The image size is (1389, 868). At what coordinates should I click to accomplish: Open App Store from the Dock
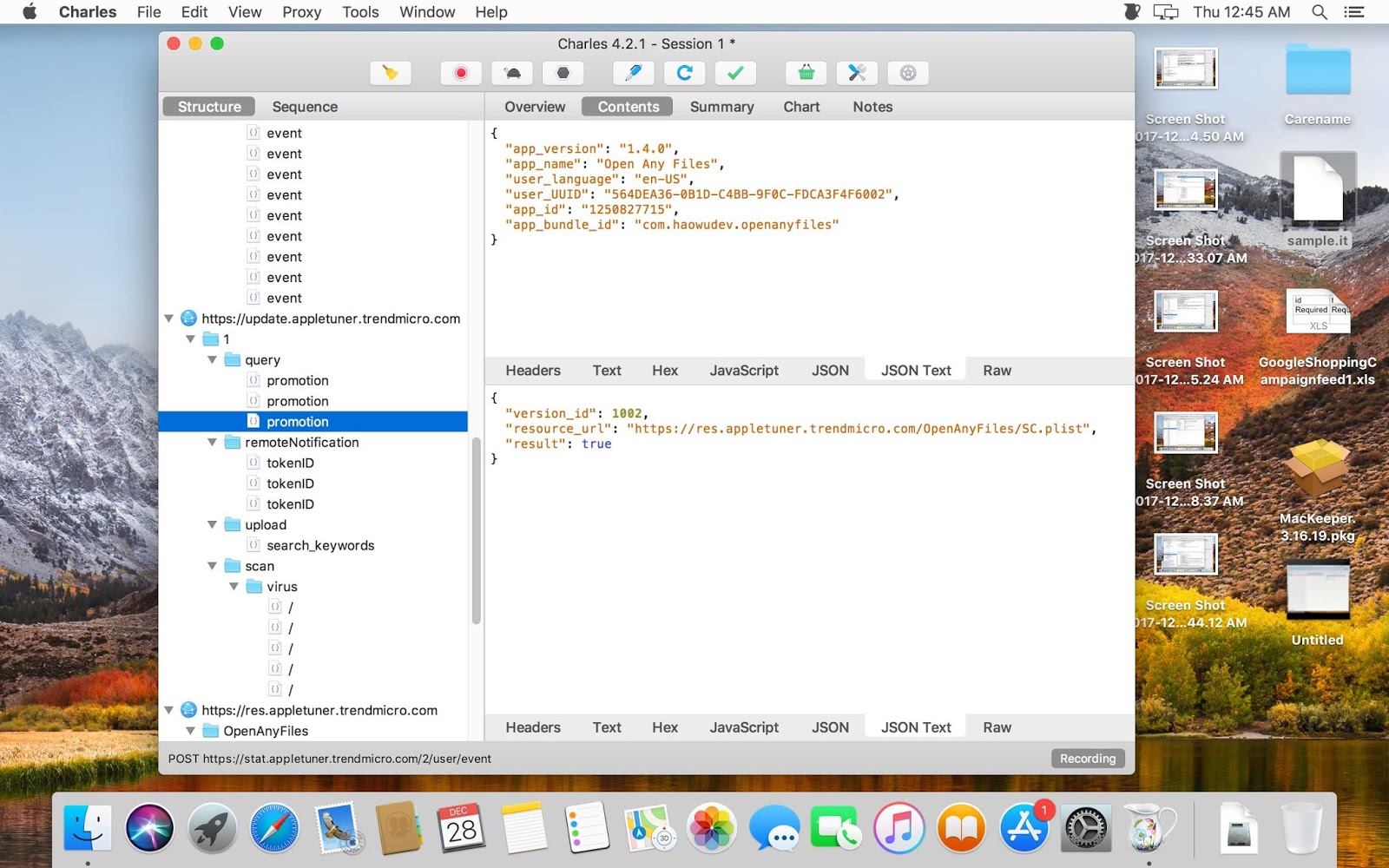pos(1024,828)
